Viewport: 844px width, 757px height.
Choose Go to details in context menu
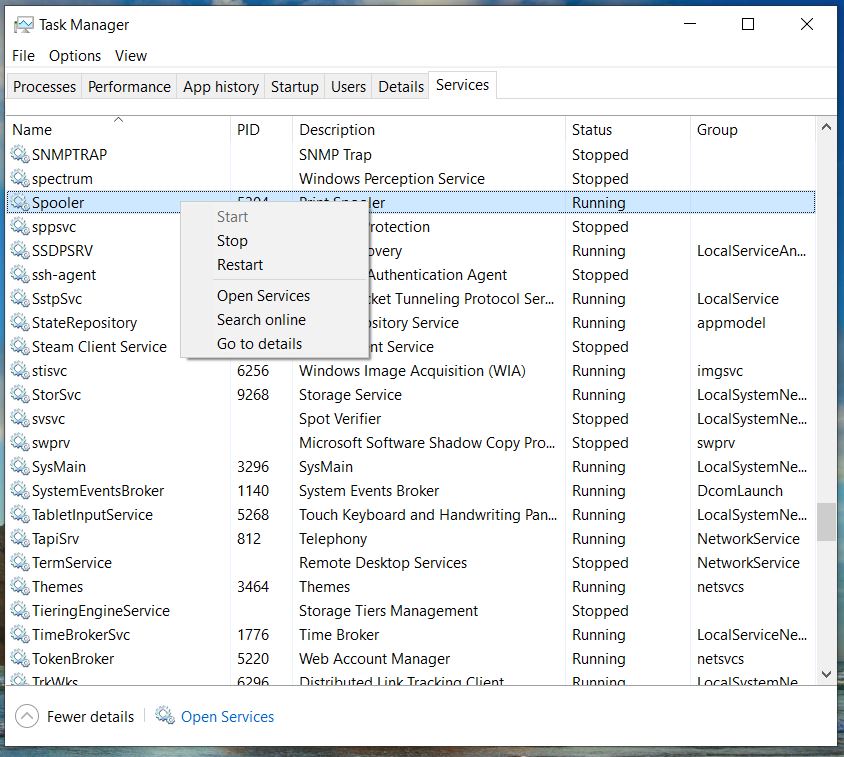point(275,344)
